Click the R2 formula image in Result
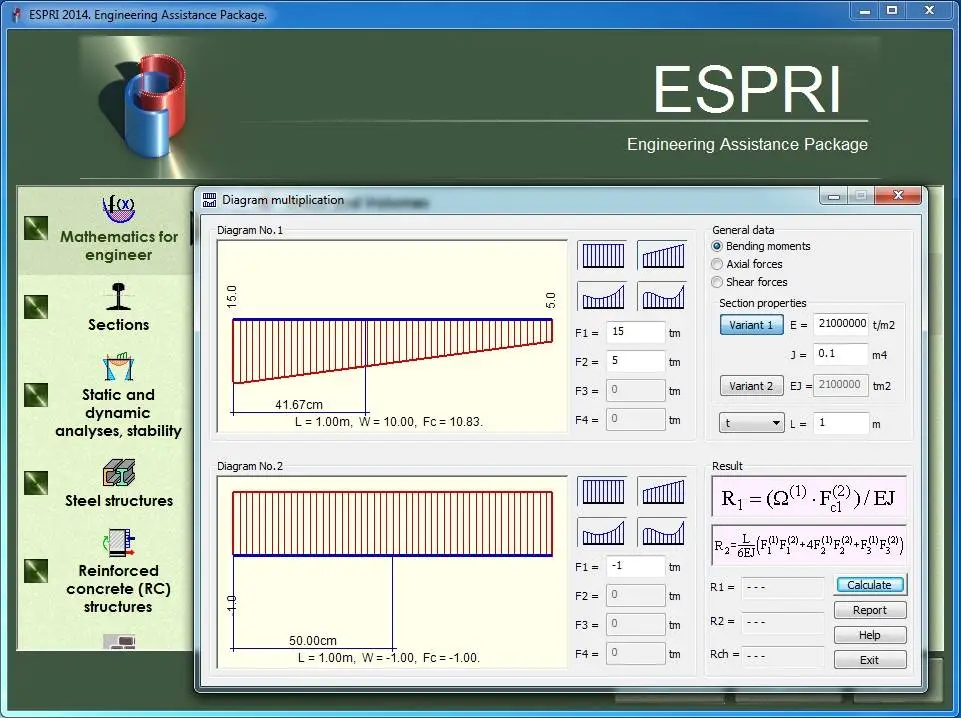Image resolution: width=961 pixels, height=718 pixels. point(808,545)
